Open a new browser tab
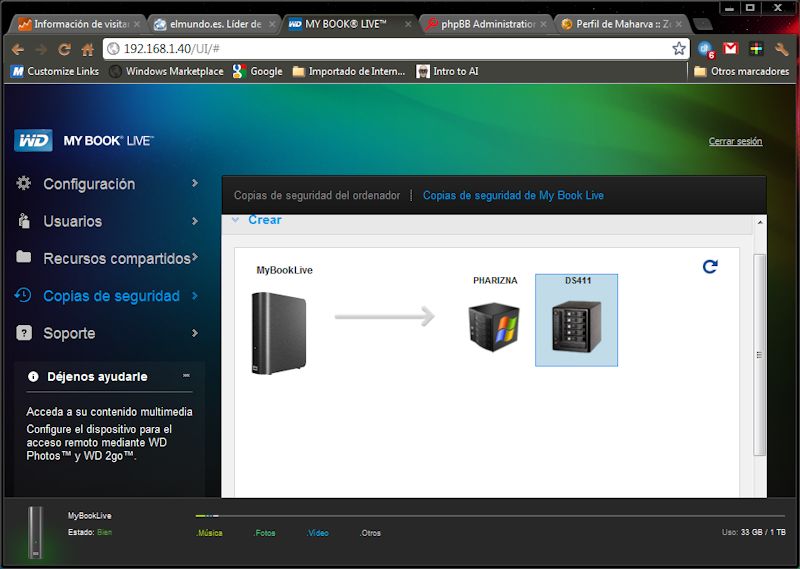Screen dimensions: 800x569 [x=703, y=24]
